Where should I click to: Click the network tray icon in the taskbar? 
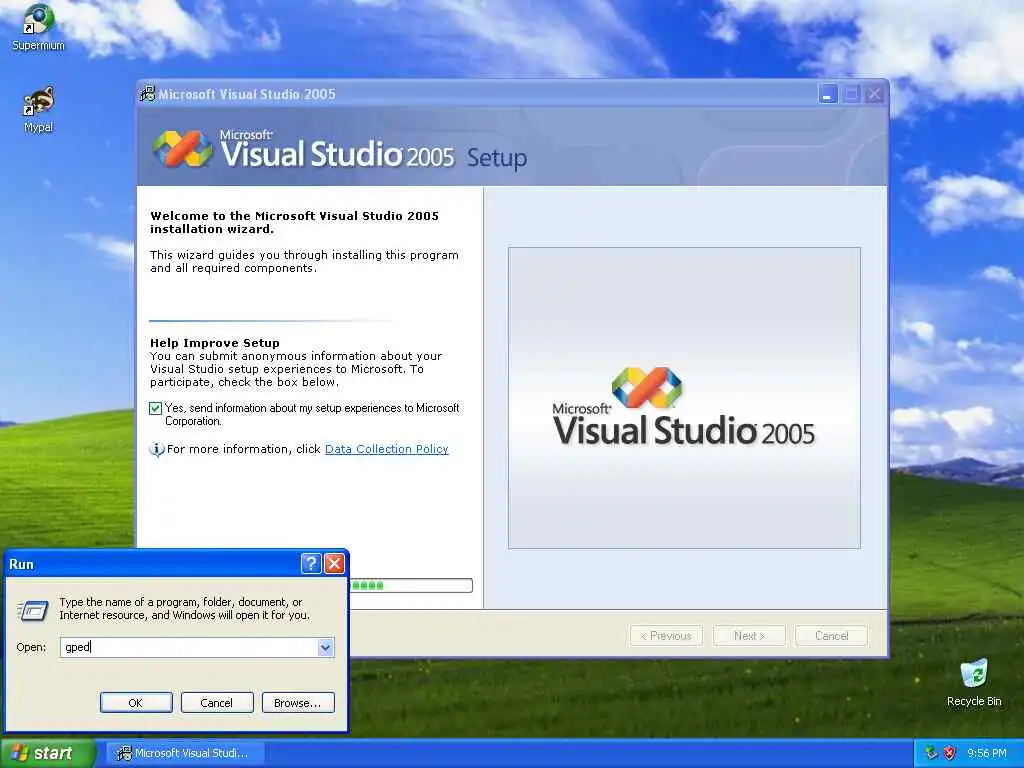[931, 753]
